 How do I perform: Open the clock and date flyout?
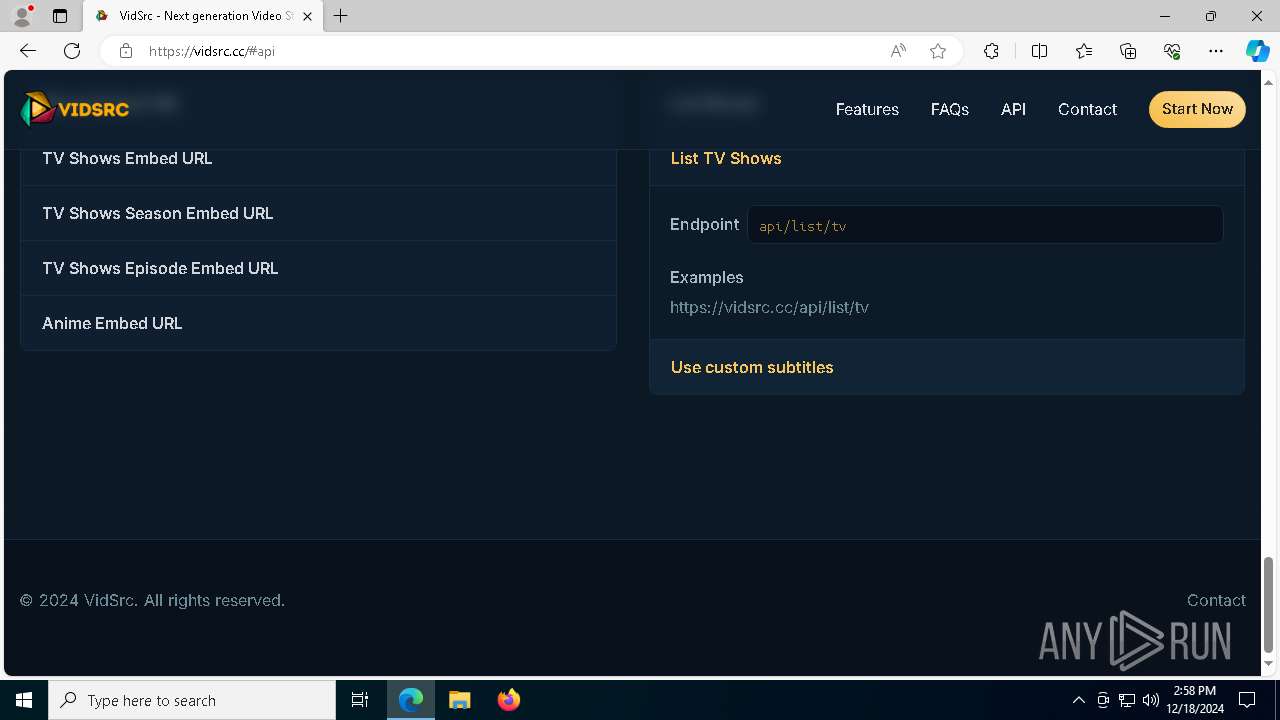coord(1195,700)
